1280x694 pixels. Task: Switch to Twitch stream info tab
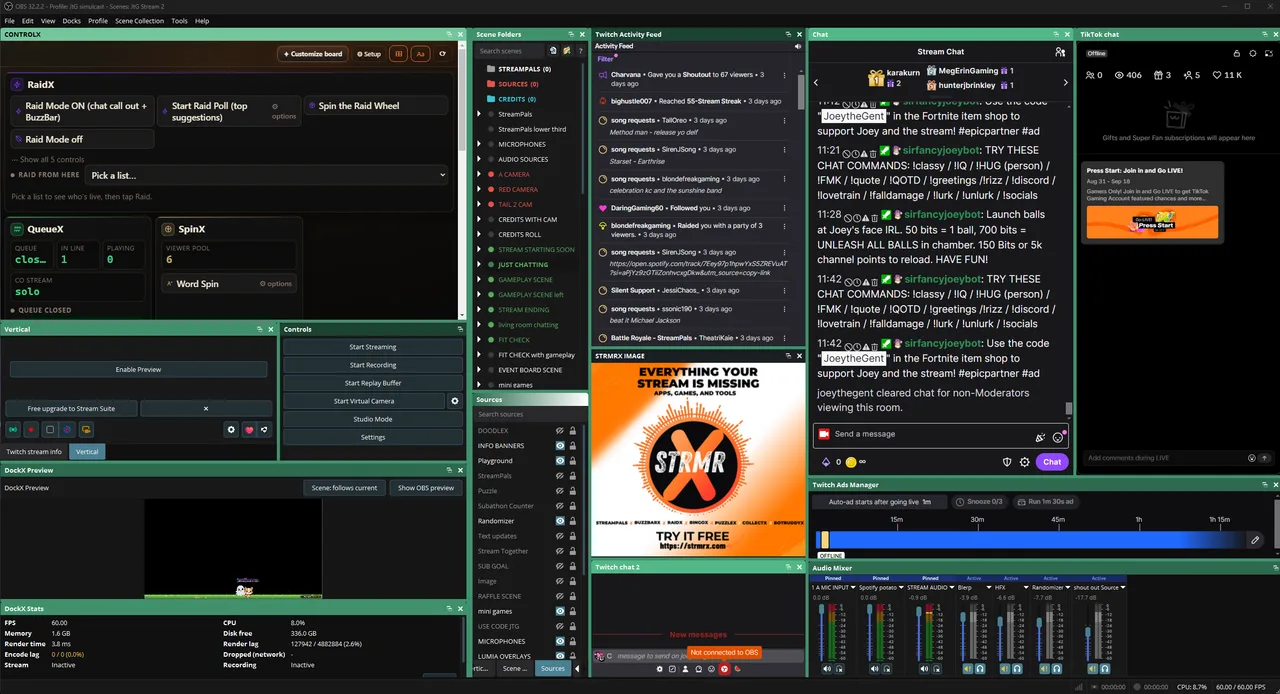click(34, 452)
